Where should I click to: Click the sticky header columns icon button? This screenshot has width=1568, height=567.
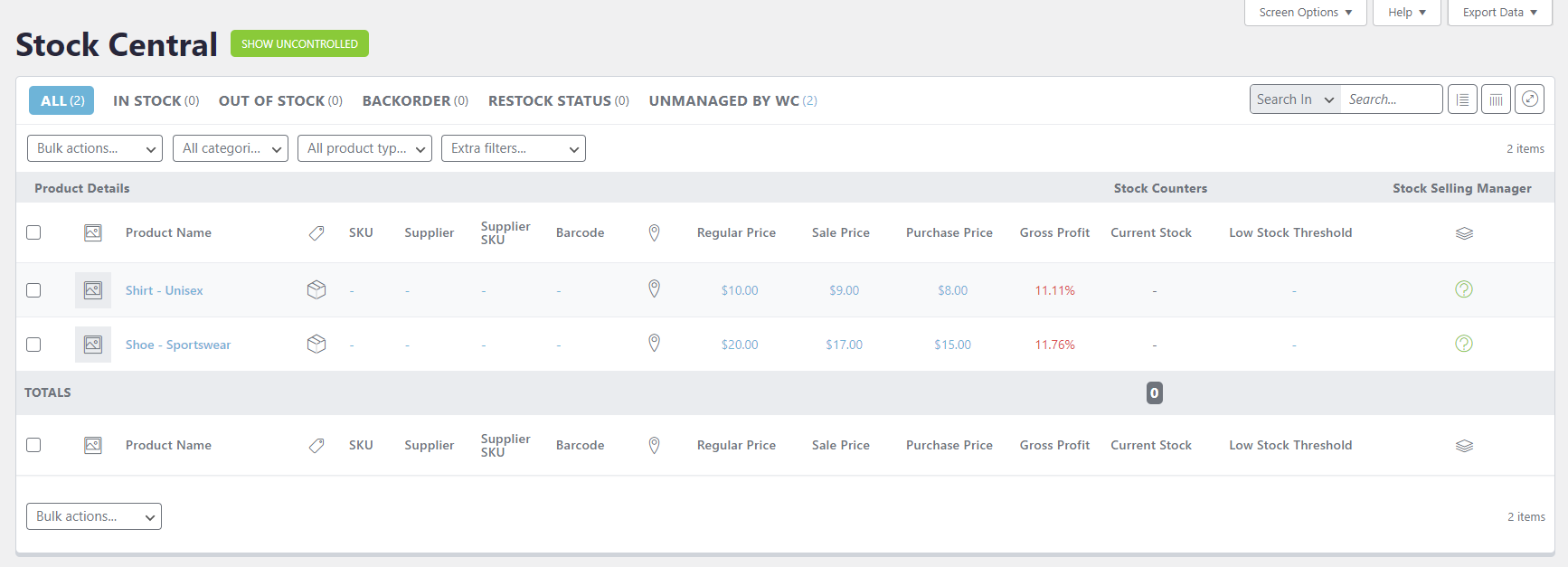tap(1496, 99)
